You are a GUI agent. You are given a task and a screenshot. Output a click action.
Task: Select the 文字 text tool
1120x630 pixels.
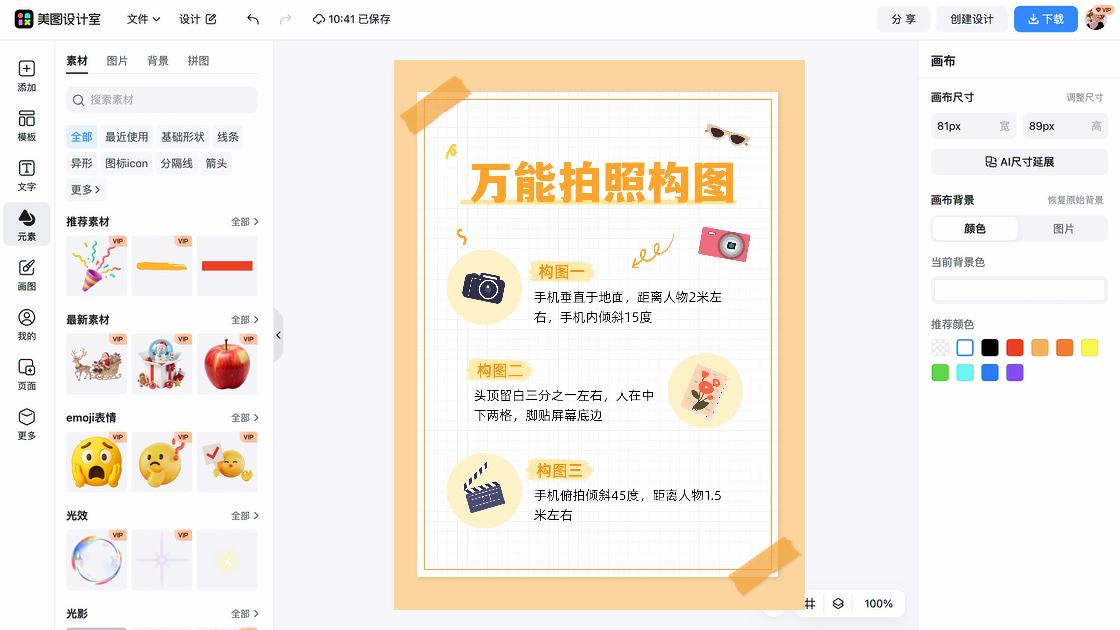[x=26, y=176]
